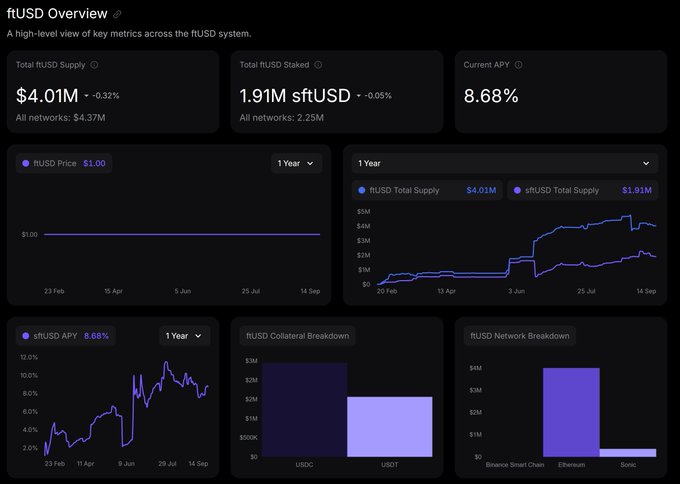Open info icon next to Total ftUSD Staked
This screenshot has height=484, width=680.
pos(318,65)
